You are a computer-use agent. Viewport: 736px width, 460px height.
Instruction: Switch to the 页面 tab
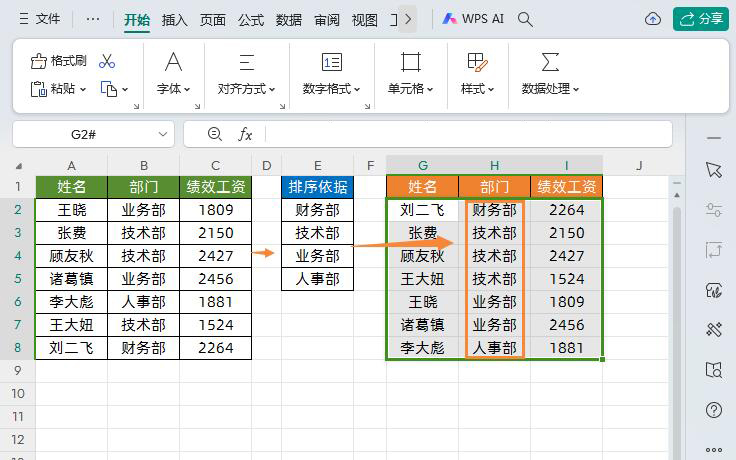pyautogui.click(x=213, y=20)
